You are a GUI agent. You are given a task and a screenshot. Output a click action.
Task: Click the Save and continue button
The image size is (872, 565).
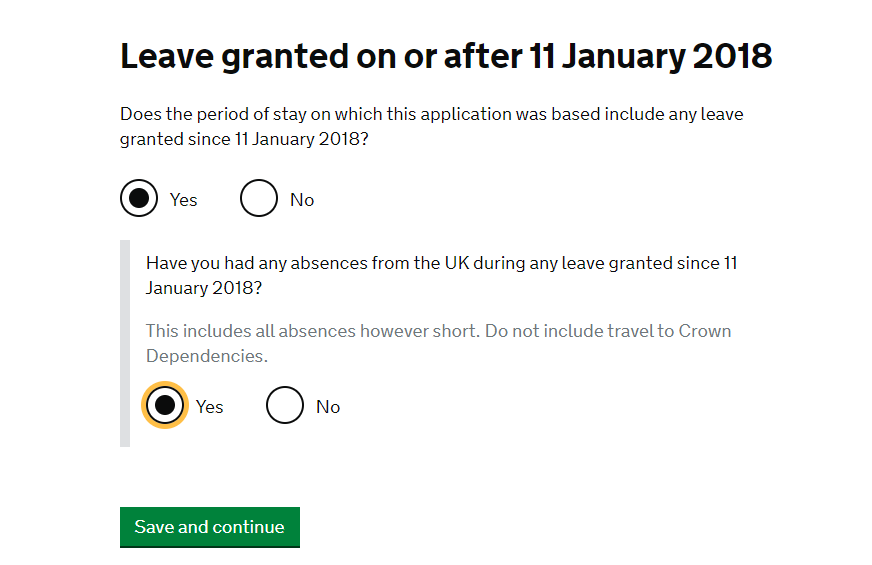(209, 527)
